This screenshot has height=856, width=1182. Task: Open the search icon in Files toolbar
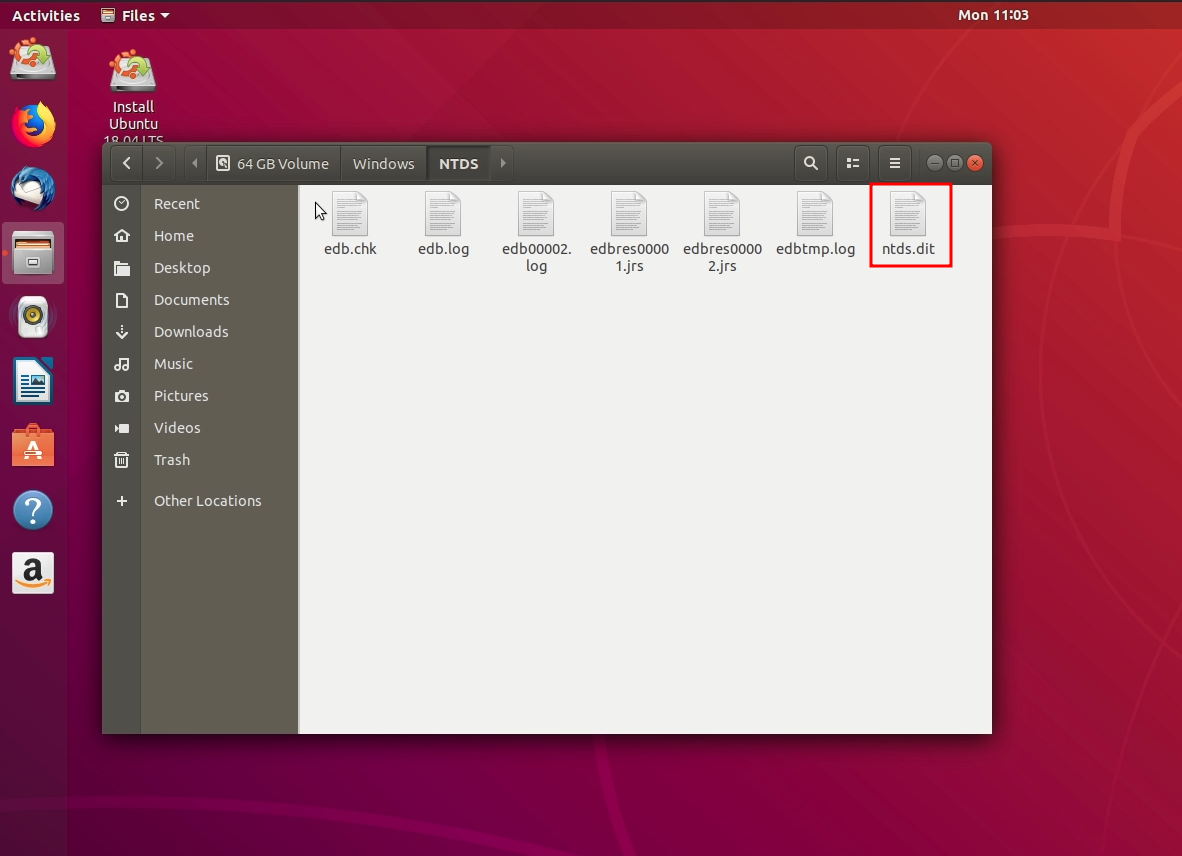pyautogui.click(x=810, y=163)
